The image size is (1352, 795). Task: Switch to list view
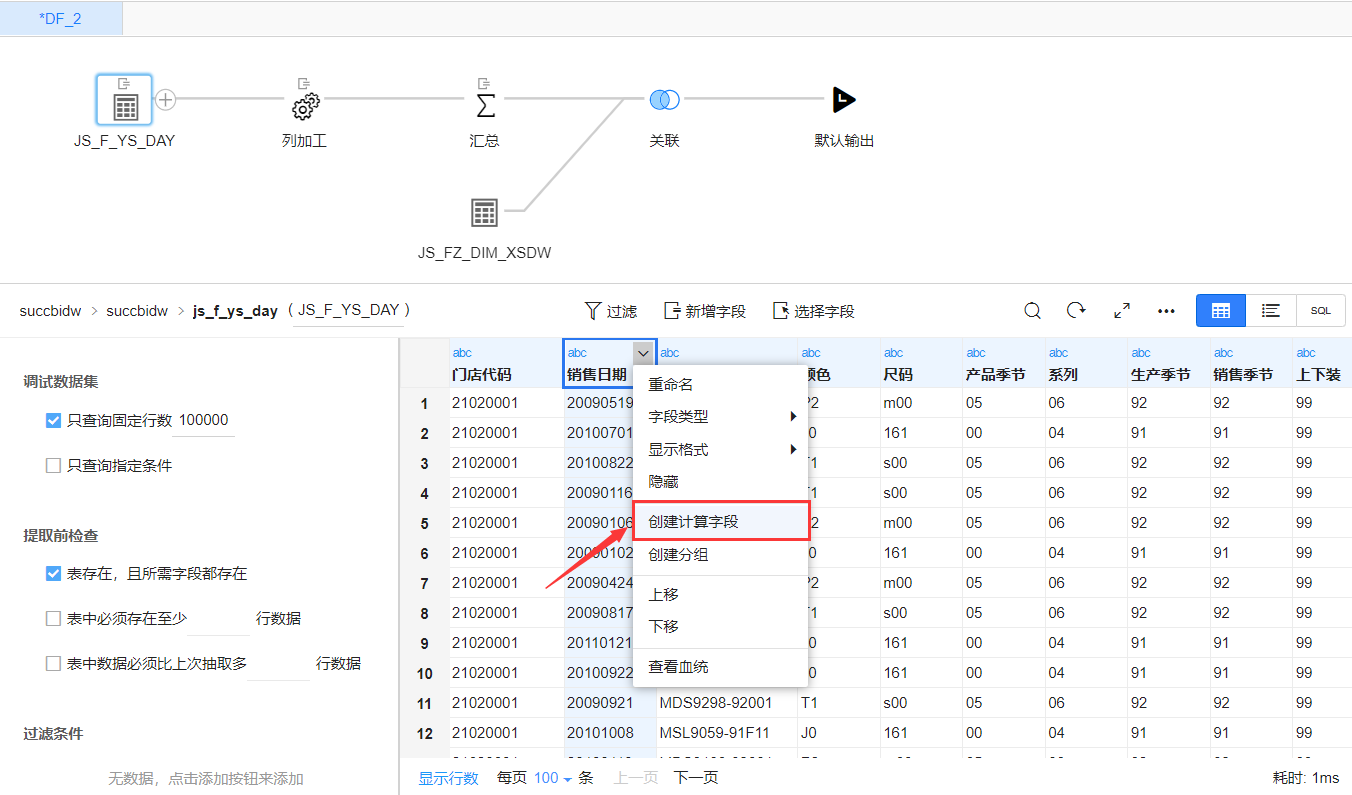(1271, 311)
